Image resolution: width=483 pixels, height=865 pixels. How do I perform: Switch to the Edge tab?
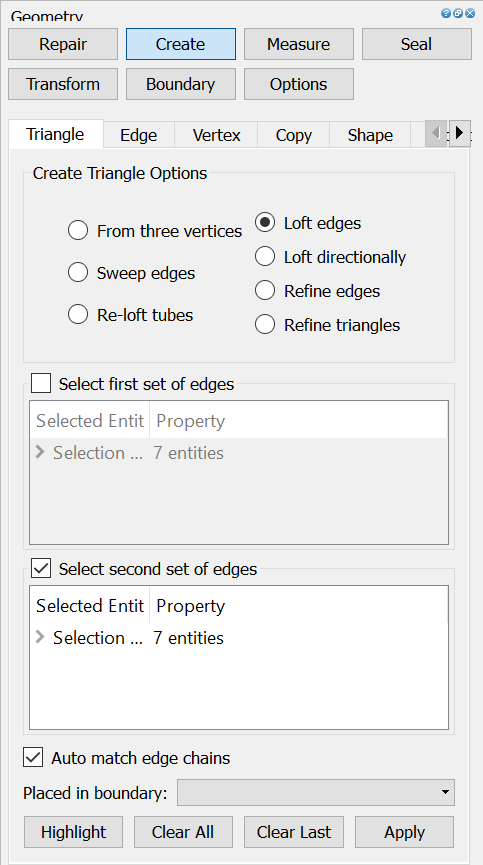click(x=139, y=135)
